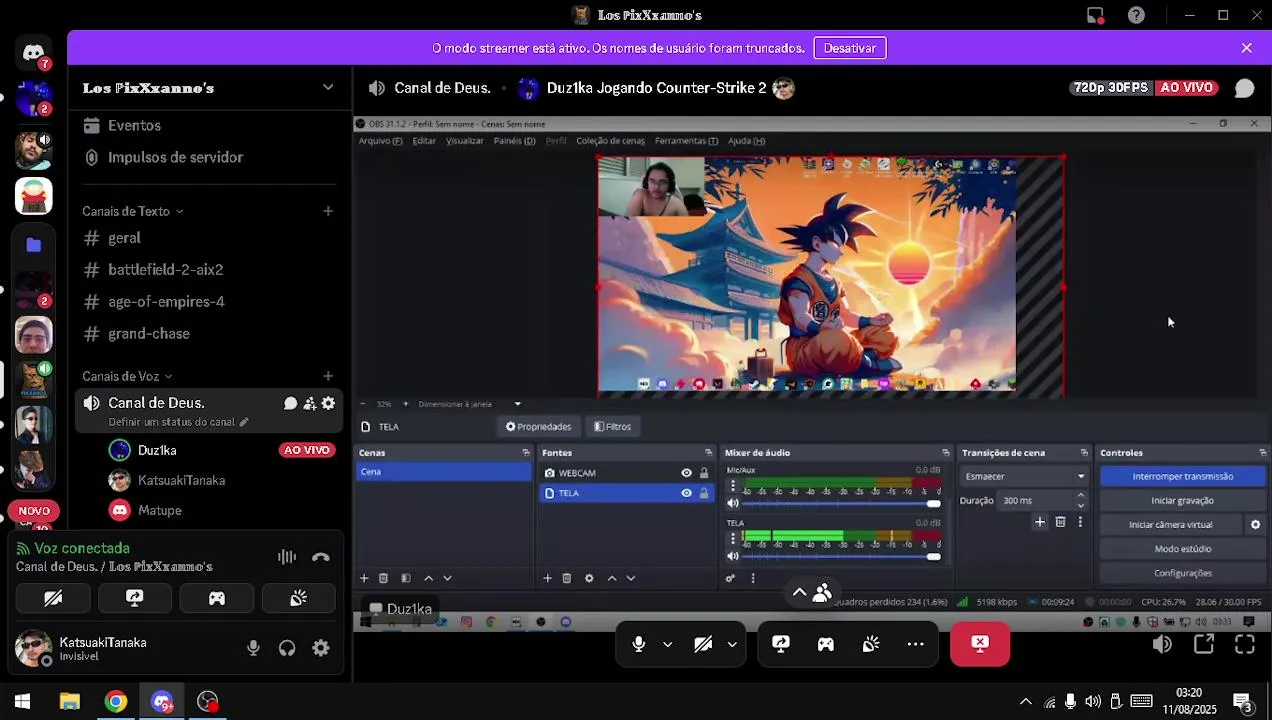Image resolution: width=1272 pixels, height=720 pixels.
Task: Open Discord user settings gear
Action: (x=321, y=648)
